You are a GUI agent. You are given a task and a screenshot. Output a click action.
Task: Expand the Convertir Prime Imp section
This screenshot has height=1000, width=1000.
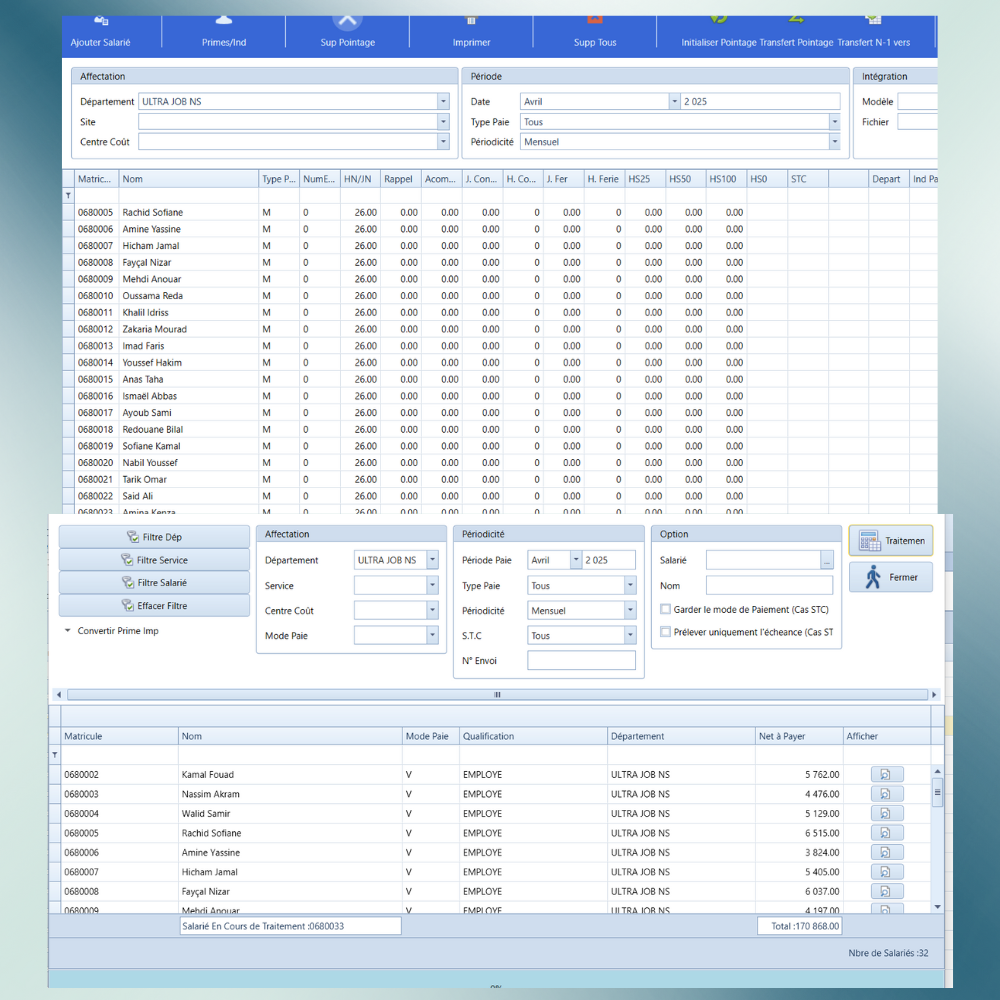[x=67, y=631]
